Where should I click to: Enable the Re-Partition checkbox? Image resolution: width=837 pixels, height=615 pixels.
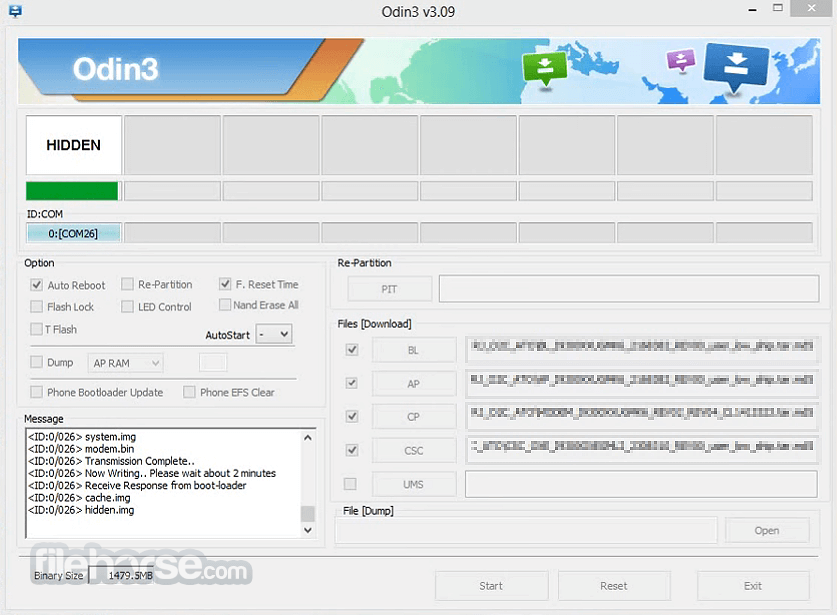[127, 284]
